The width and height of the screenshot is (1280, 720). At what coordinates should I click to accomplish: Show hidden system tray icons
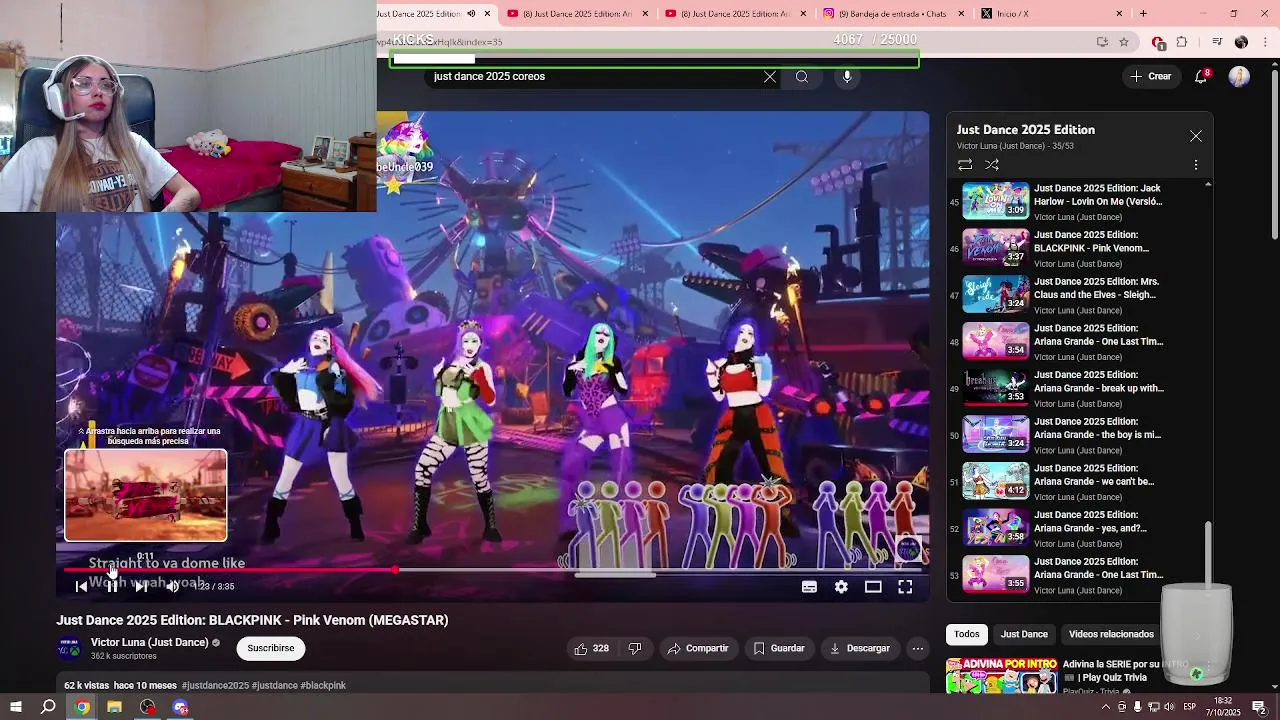(x=1107, y=707)
